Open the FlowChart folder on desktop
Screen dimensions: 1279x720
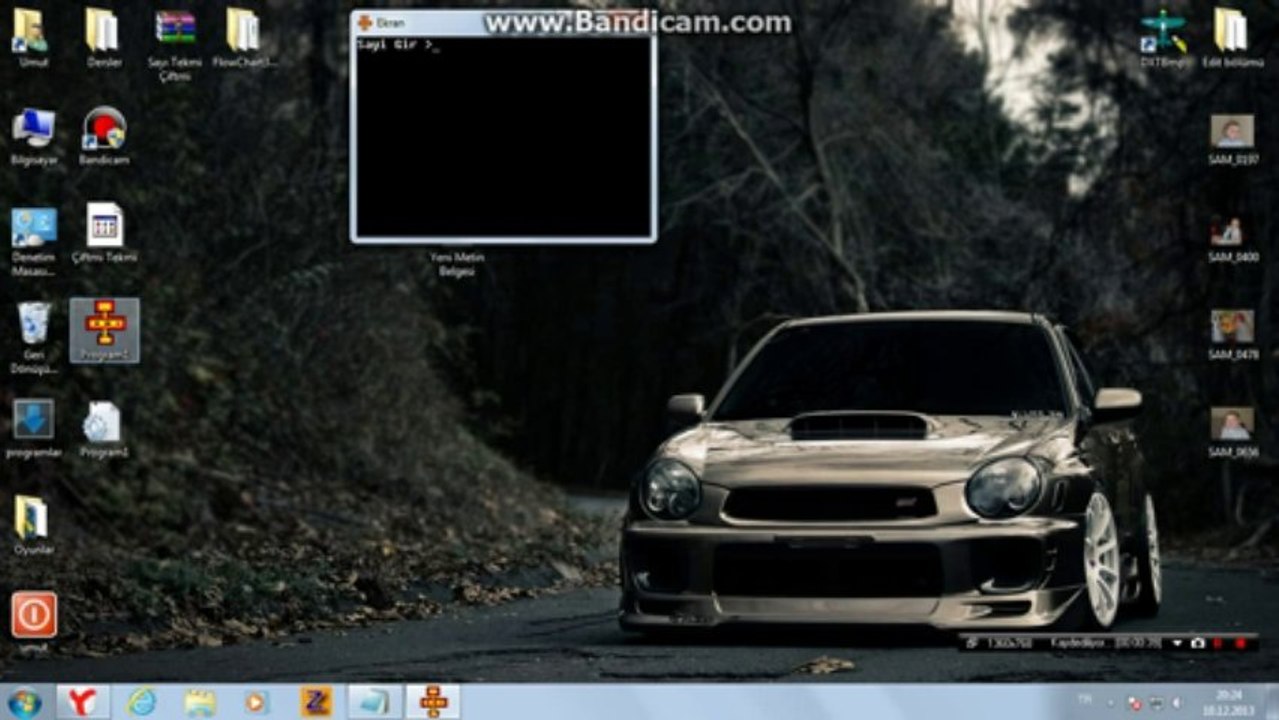(x=244, y=38)
